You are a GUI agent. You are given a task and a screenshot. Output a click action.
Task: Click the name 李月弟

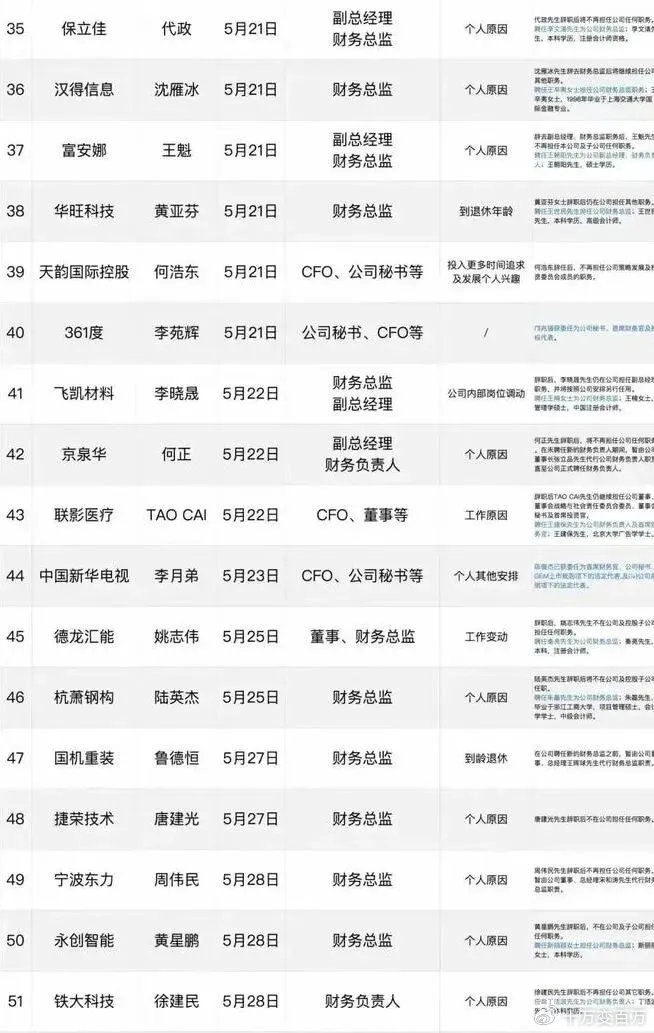coord(177,576)
